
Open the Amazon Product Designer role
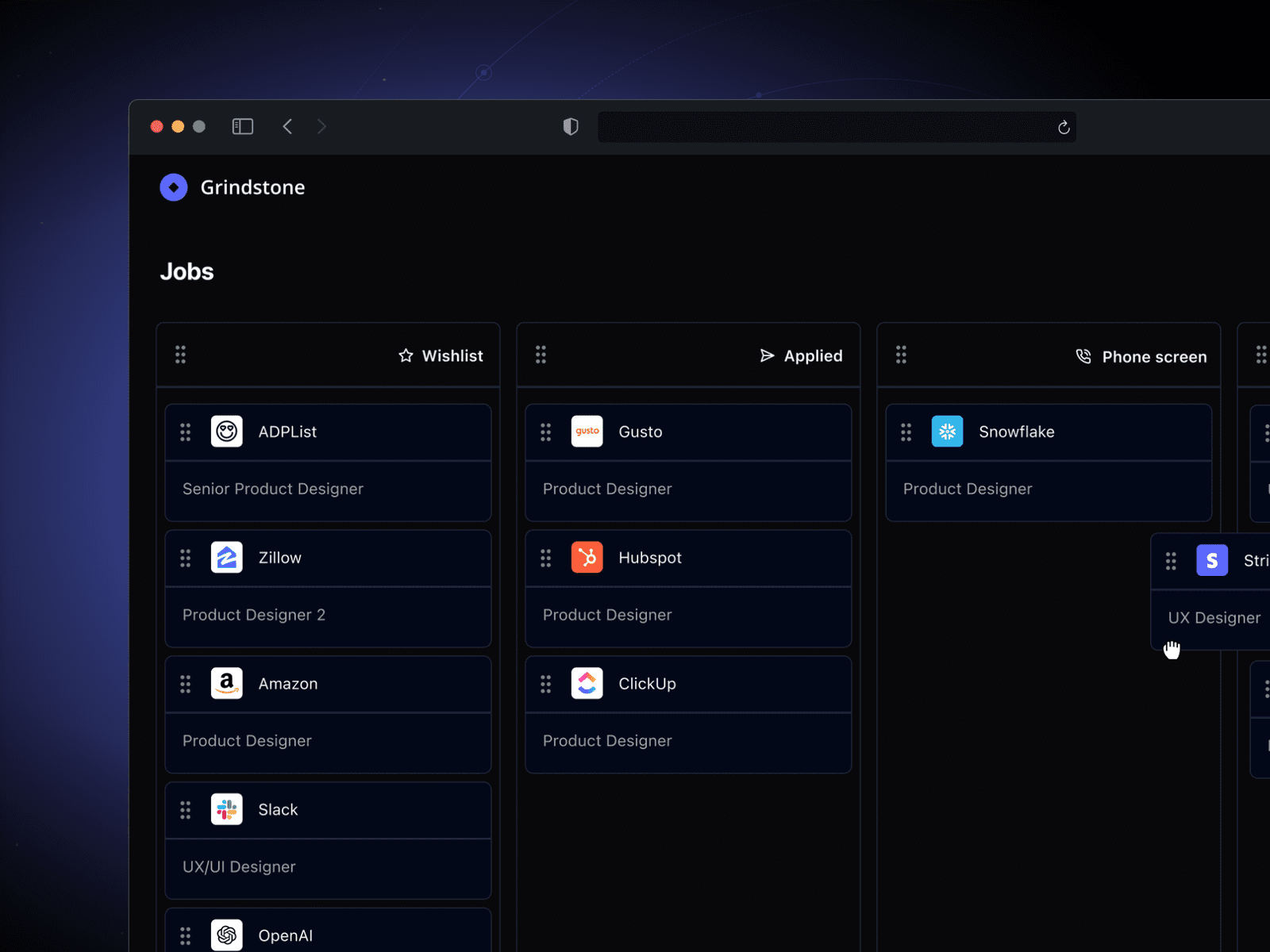tap(247, 741)
